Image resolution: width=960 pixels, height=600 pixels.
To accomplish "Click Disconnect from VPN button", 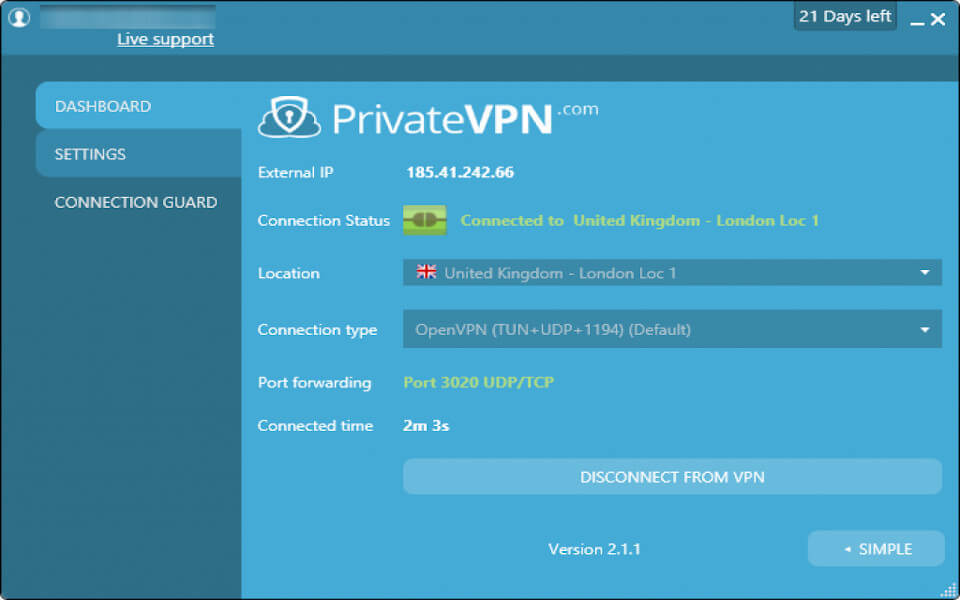I will pos(672,477).
